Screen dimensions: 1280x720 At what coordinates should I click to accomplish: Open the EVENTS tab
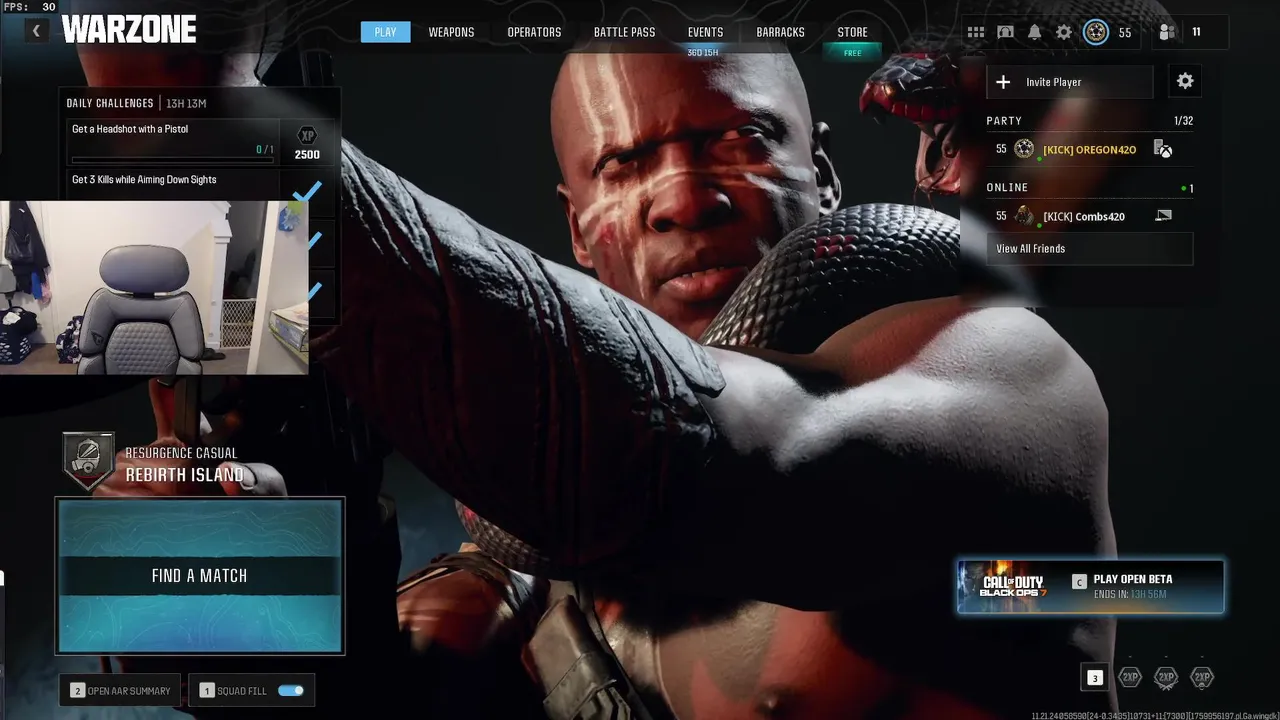click(705, 32)
